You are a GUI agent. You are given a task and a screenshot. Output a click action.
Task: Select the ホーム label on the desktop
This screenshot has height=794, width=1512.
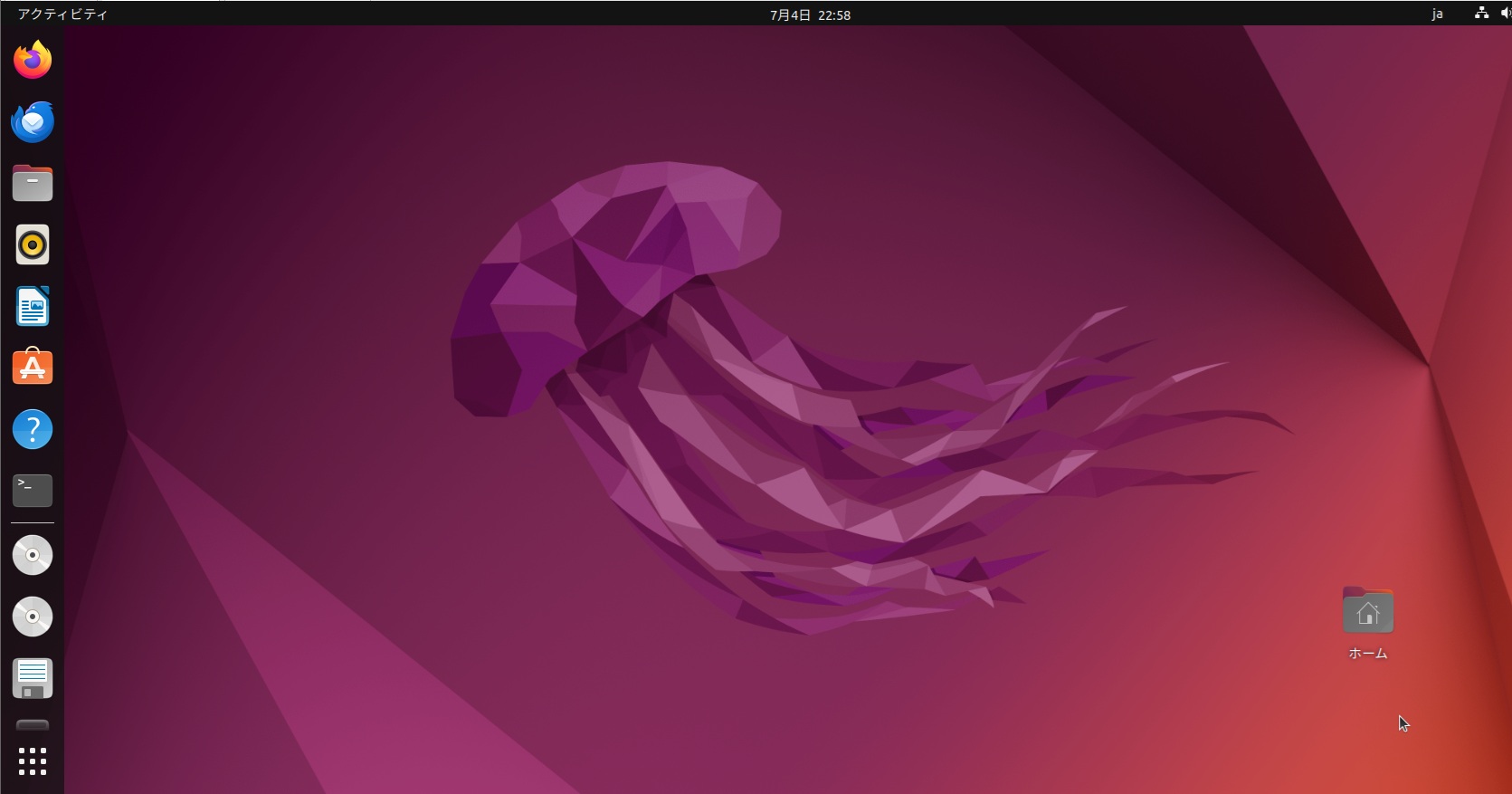[1368, 653]
